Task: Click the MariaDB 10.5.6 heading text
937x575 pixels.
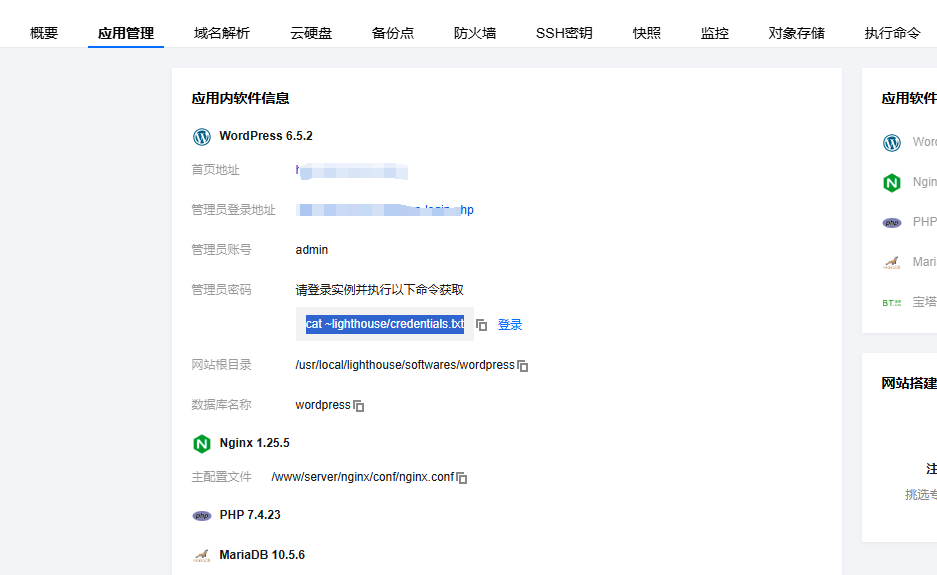Action: pyautogui.click(x=262, y=555)
